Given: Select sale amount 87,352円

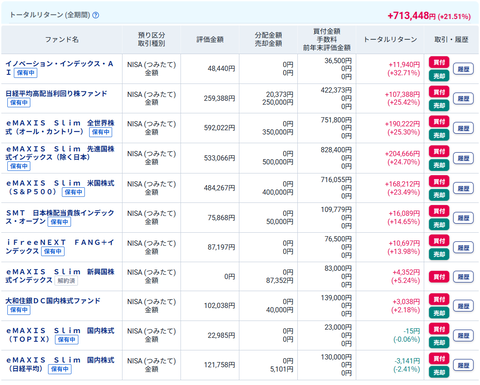Looking at the screenshot, I should 279,280.
